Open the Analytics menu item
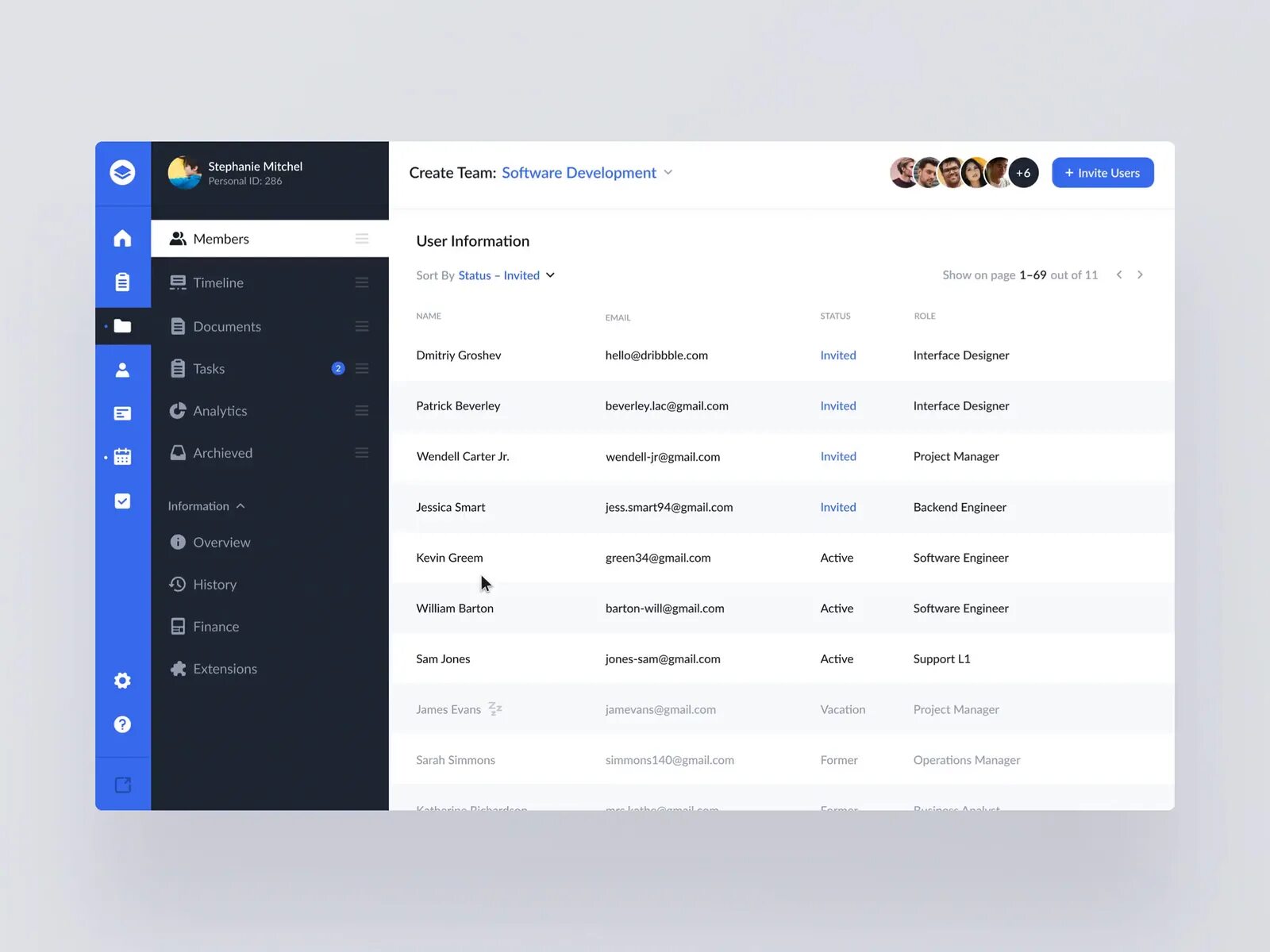 pyautogui.click(x=270, y=411)
